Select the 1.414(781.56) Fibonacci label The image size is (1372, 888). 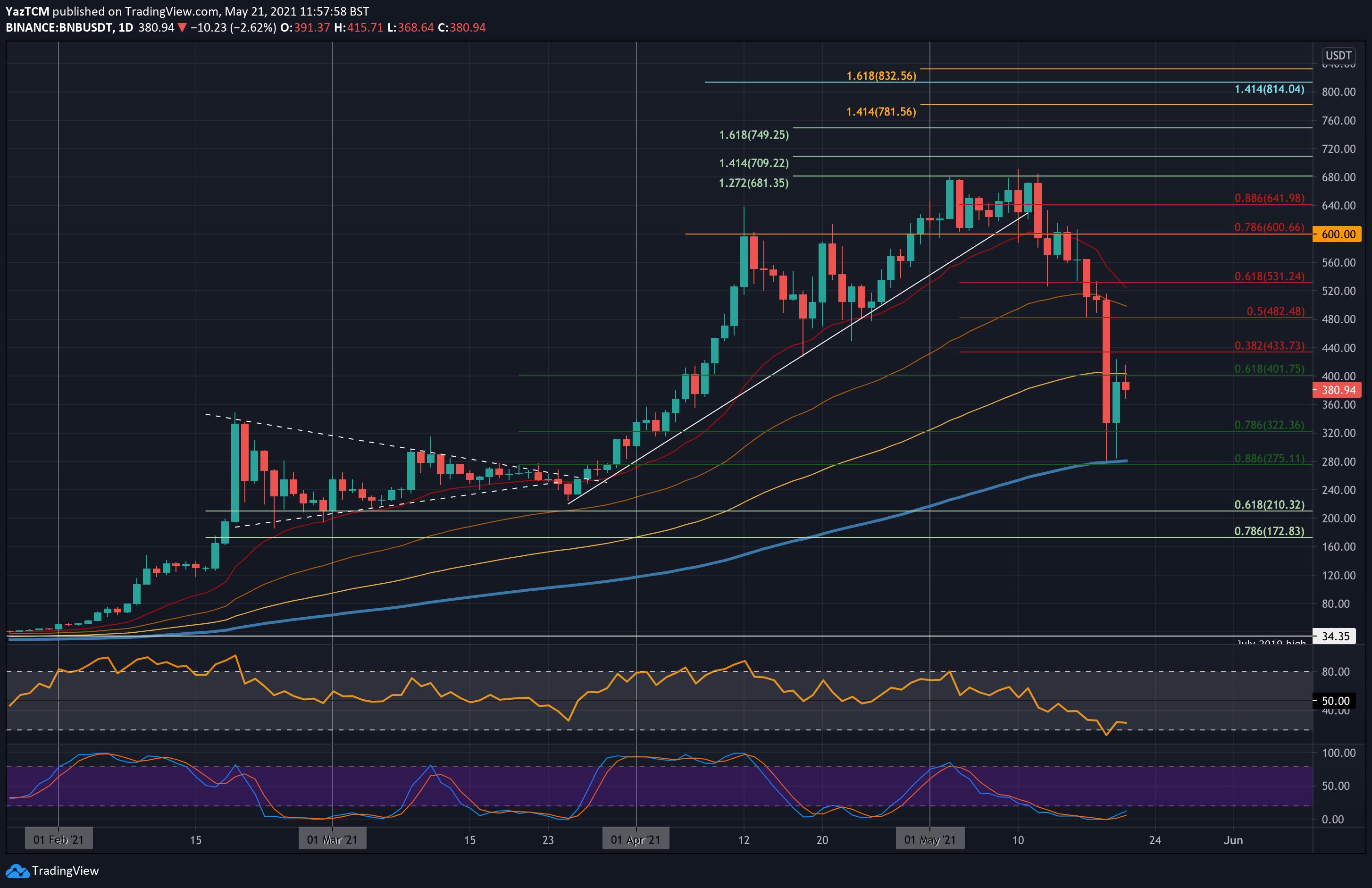pyautogui.click(x=881, y=112)
